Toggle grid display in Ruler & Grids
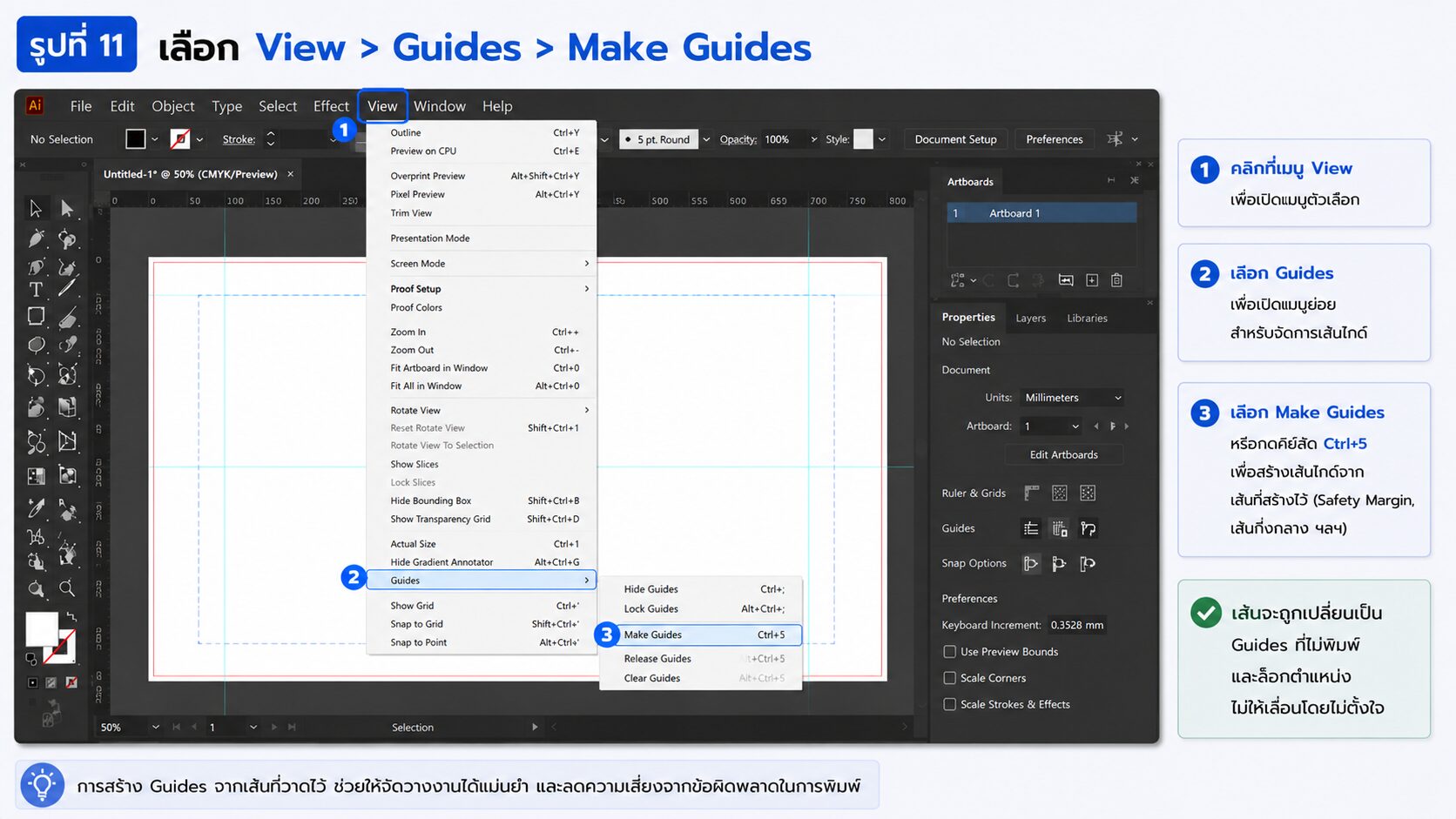1456x819 pixels. click(x=1060, y=493)
